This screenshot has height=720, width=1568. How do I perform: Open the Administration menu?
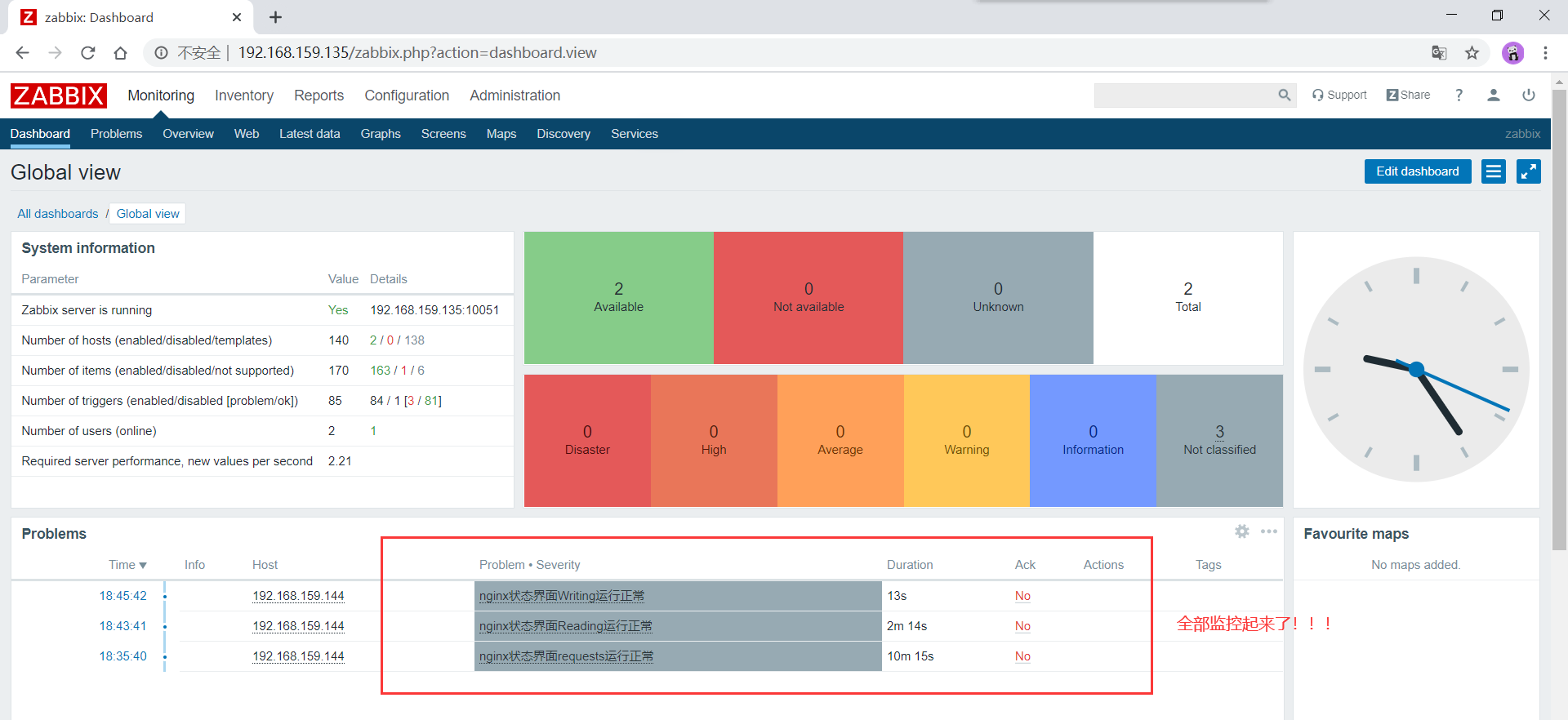(514, 96)
